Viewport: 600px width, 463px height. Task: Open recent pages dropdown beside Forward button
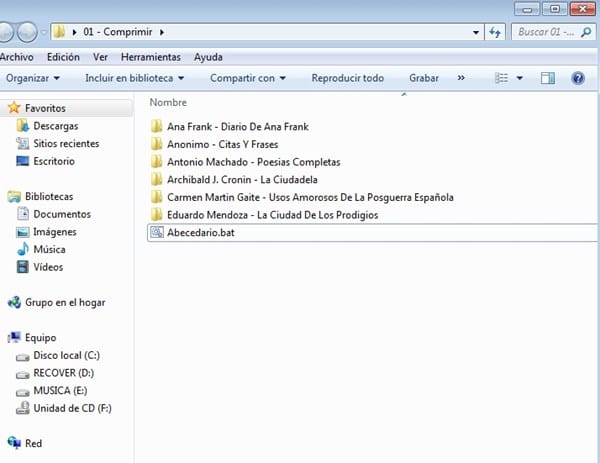pyautogui.click(x=44, y=33)
